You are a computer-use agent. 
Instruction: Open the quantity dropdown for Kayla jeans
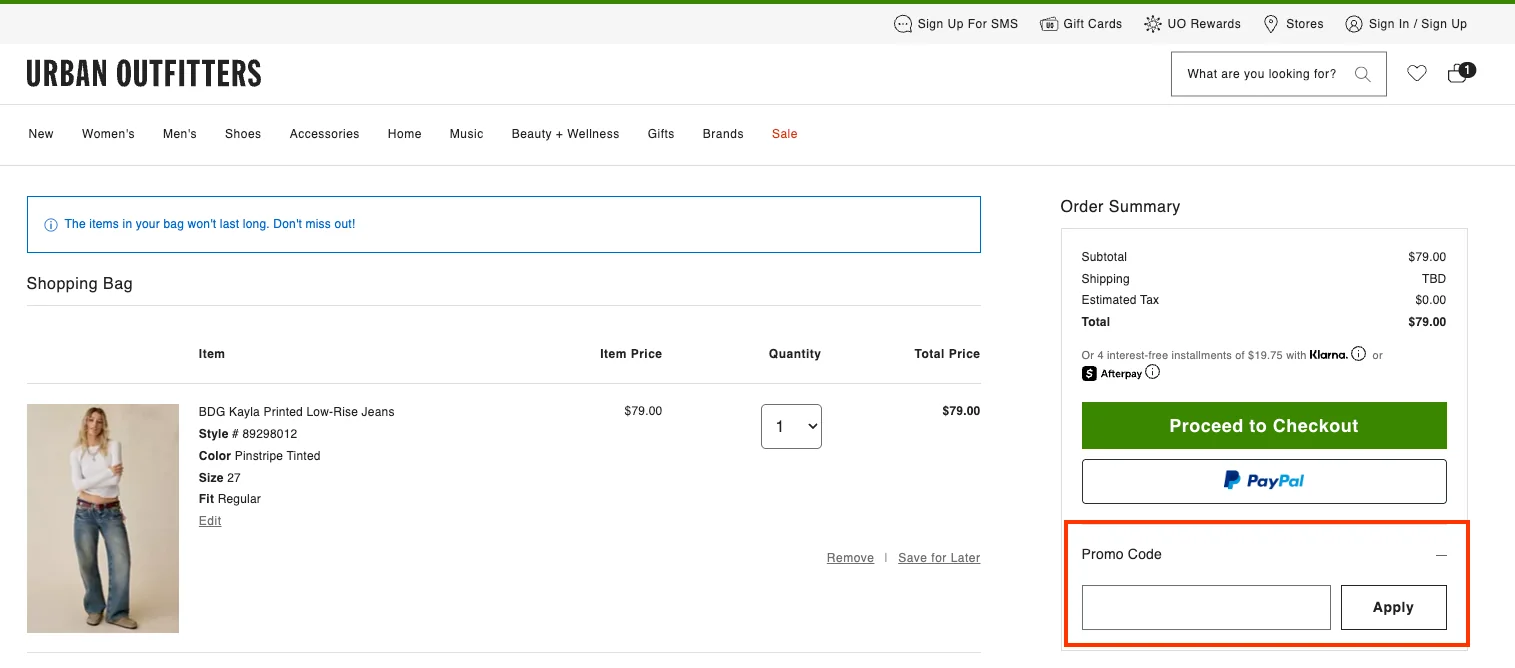point(791,426)
